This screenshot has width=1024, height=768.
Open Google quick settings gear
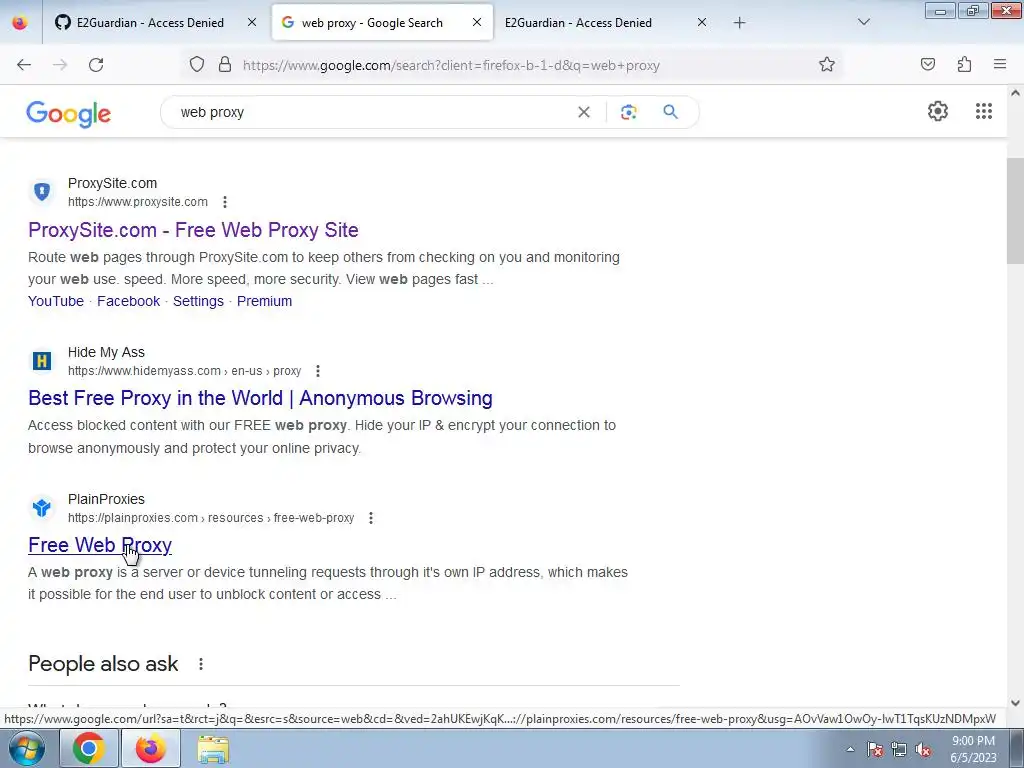click(938, 111)
